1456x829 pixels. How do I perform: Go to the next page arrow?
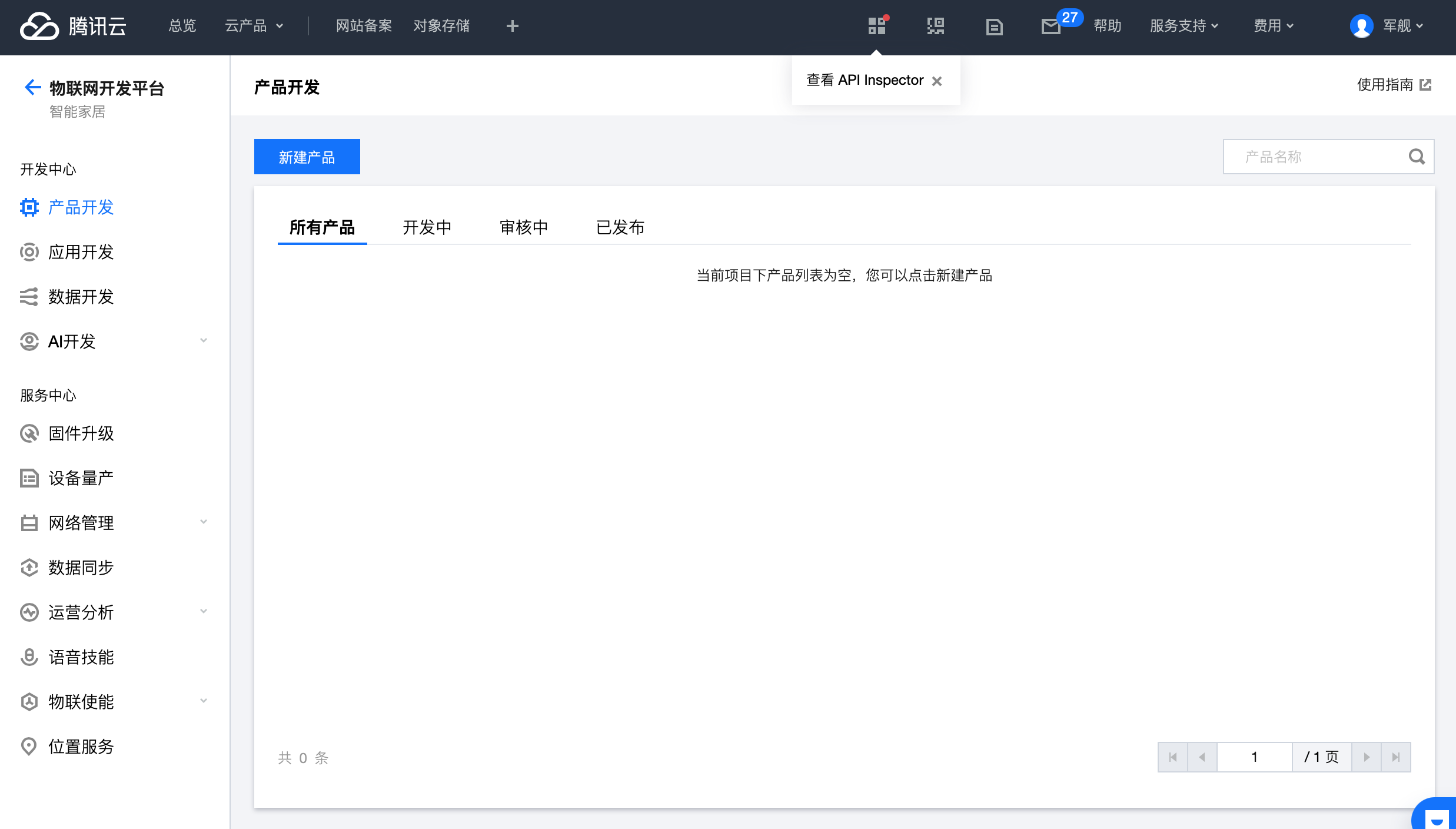[1366, 757]
